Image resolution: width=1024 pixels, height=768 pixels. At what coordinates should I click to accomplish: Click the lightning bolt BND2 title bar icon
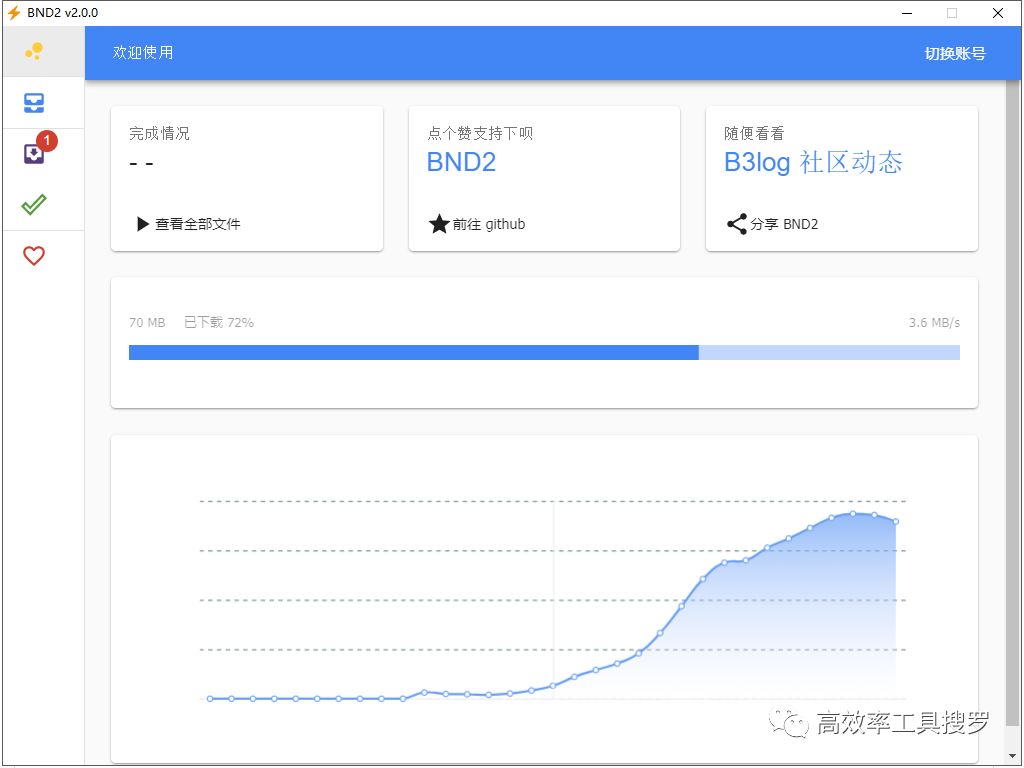point(14,12)
